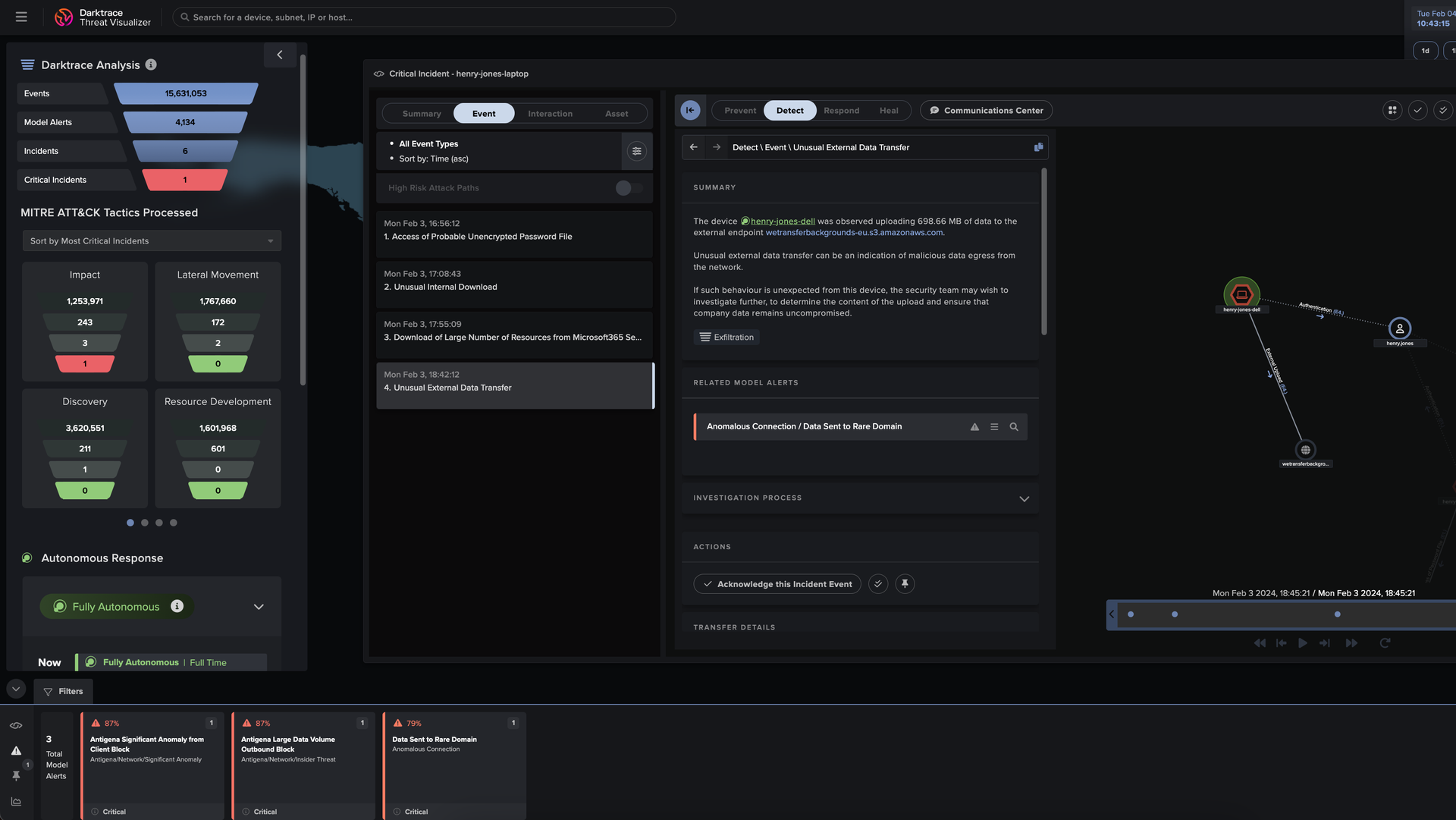Select first MITRE carousel page dot
Viewport: 1456px width, 820px height.
click(130, 523)
